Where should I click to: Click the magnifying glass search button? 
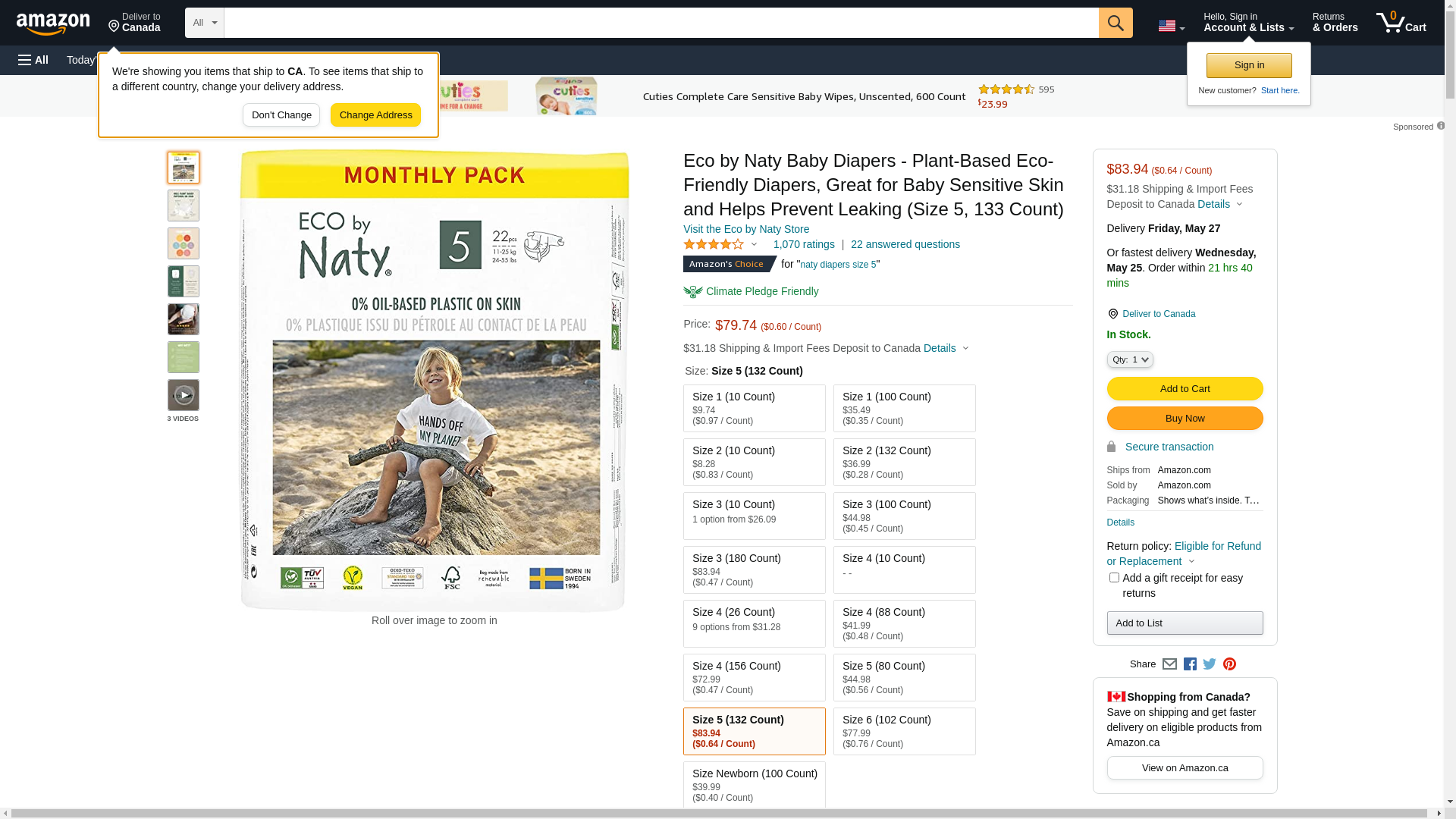1115,23
